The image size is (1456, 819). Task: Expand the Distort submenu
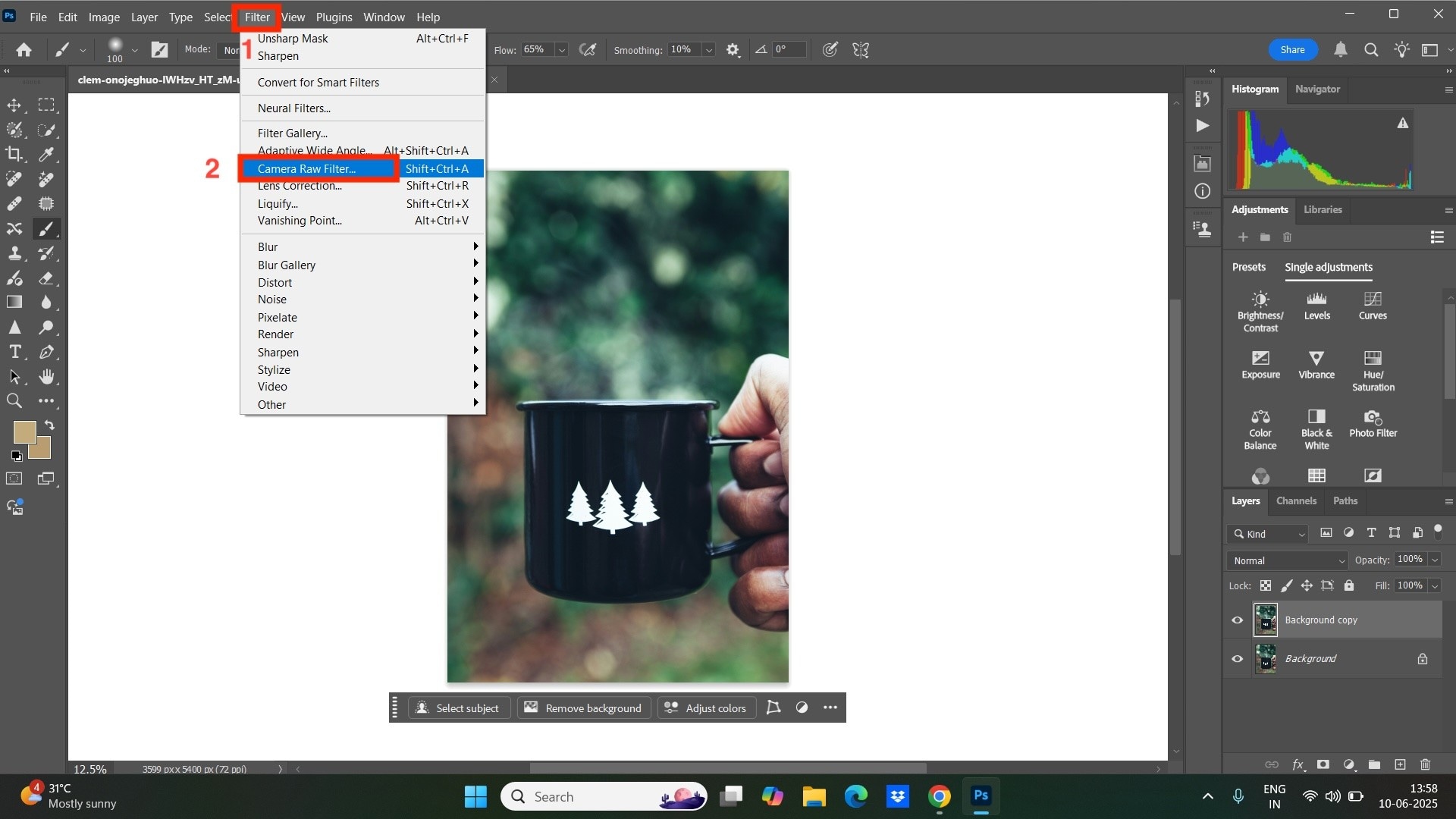(362, 283)
